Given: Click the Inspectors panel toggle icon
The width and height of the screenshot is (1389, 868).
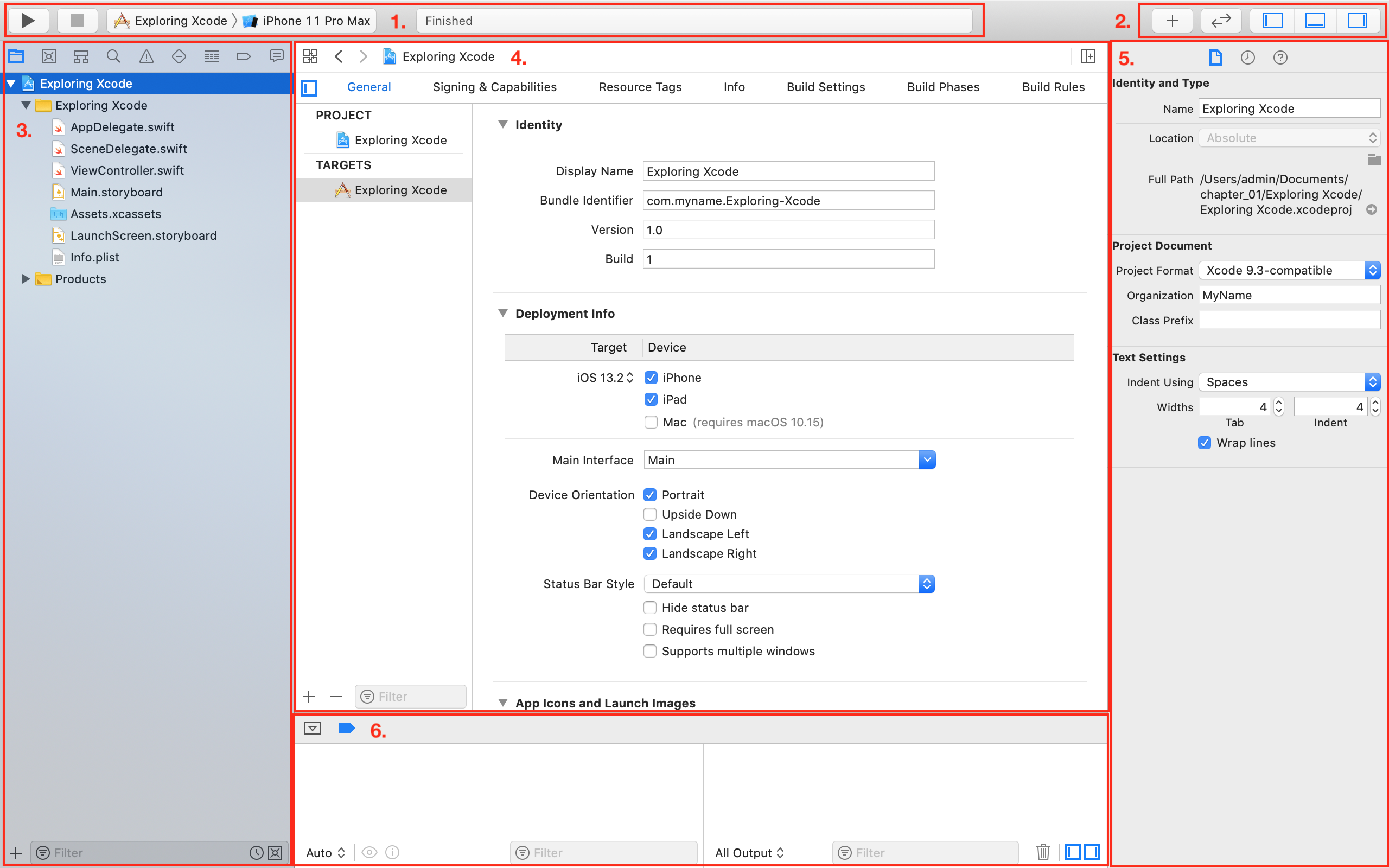Looking at the screenshot, I should (x=1356, y=19).
